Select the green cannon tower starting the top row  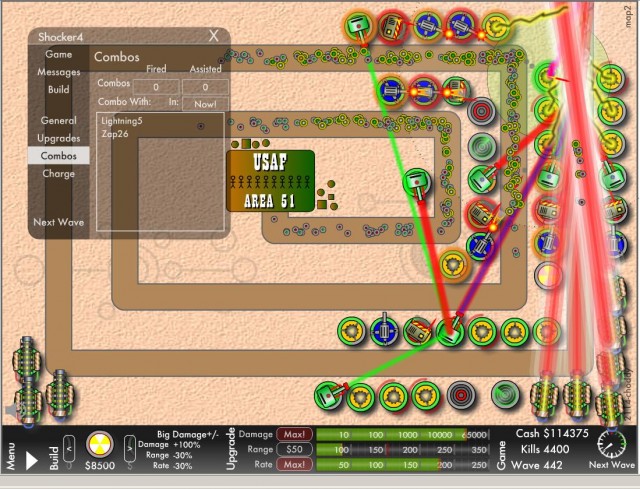(x=359, y=26)
